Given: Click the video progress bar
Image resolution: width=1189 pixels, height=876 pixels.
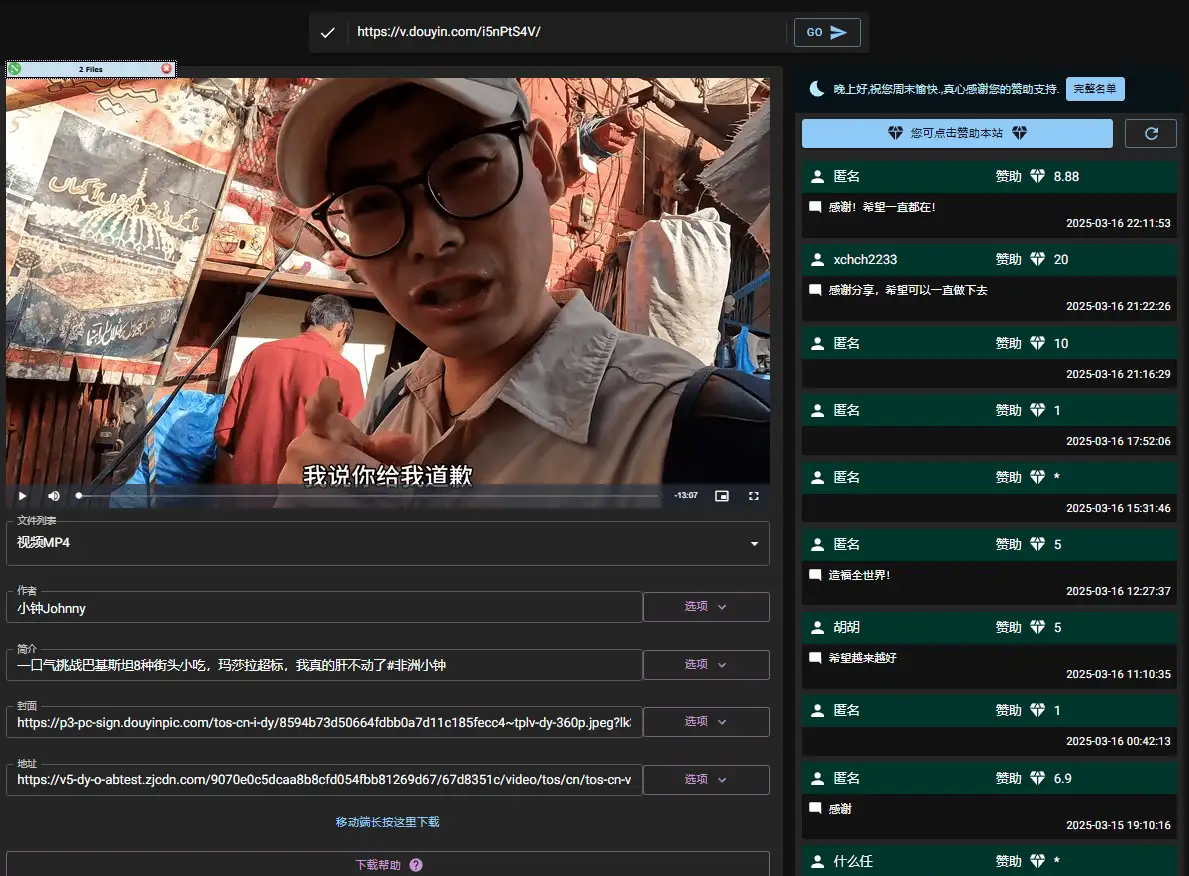Looking at the screenshot, I should [x=368, y=496].
